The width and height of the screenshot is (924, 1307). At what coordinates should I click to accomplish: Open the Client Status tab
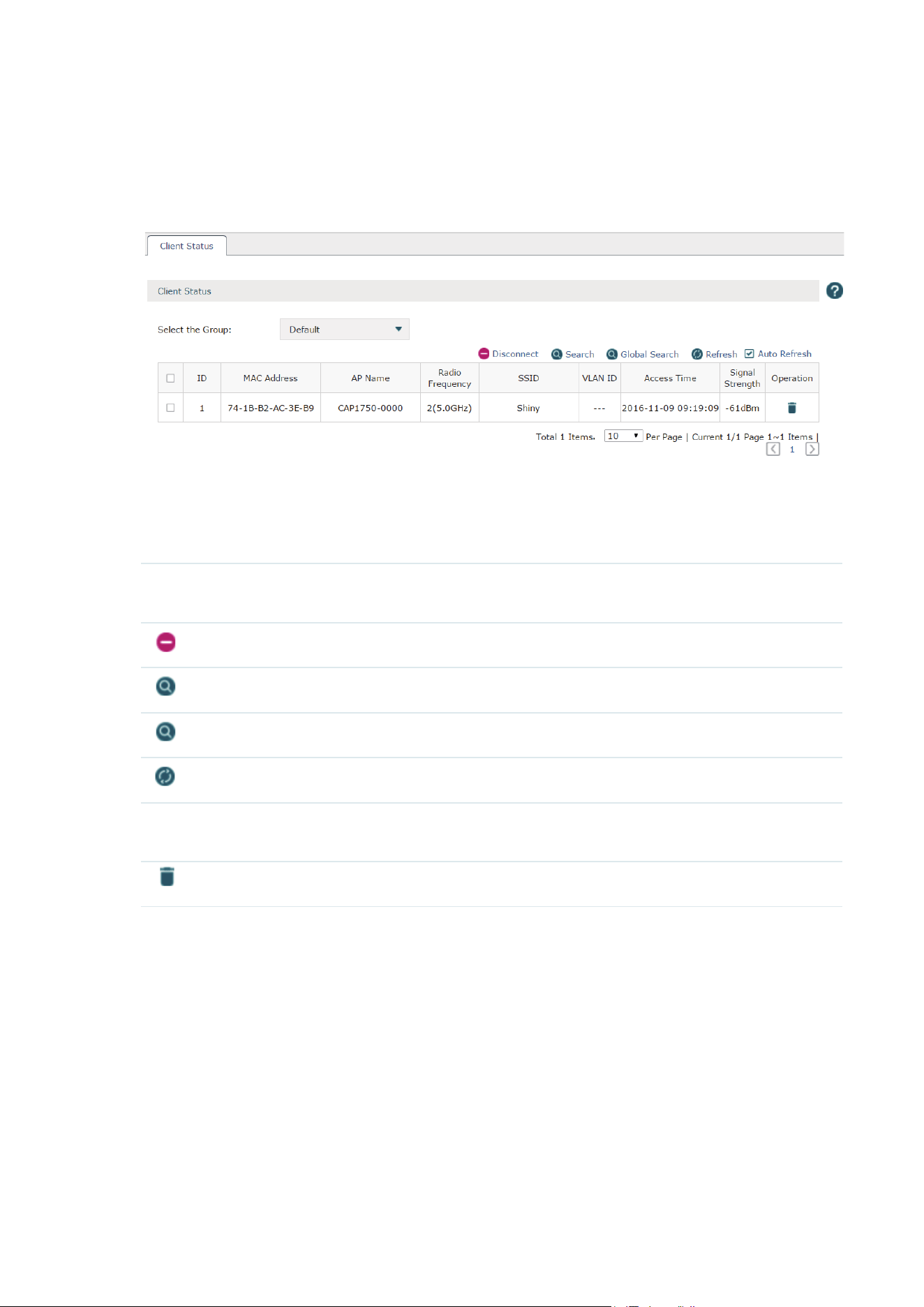186,246
